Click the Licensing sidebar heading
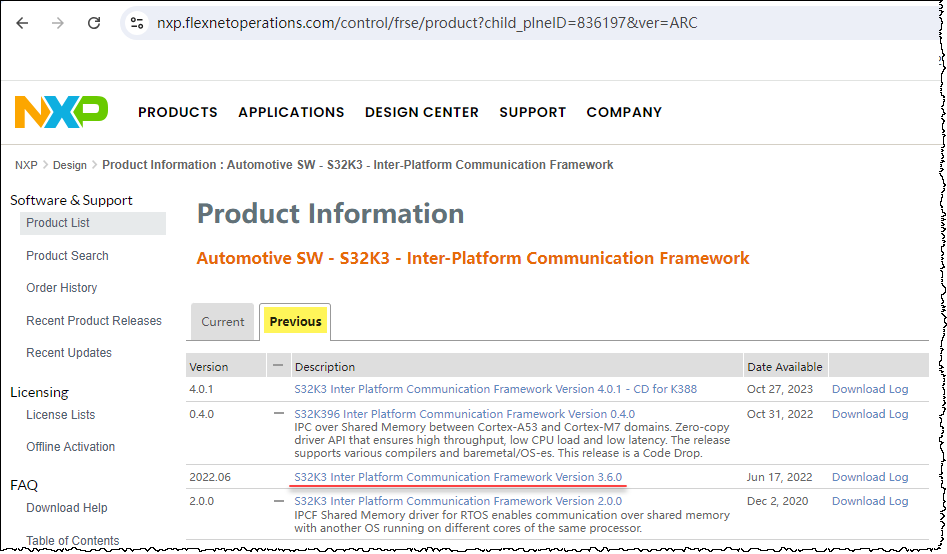Screen dimensions: 947x554 point(39,392)
